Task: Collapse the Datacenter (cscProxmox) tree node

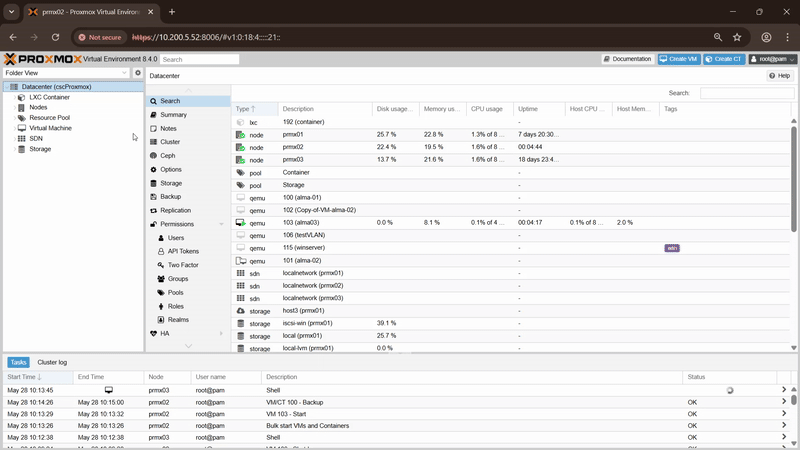Action: pyautogui.click(x=7, y=87)
